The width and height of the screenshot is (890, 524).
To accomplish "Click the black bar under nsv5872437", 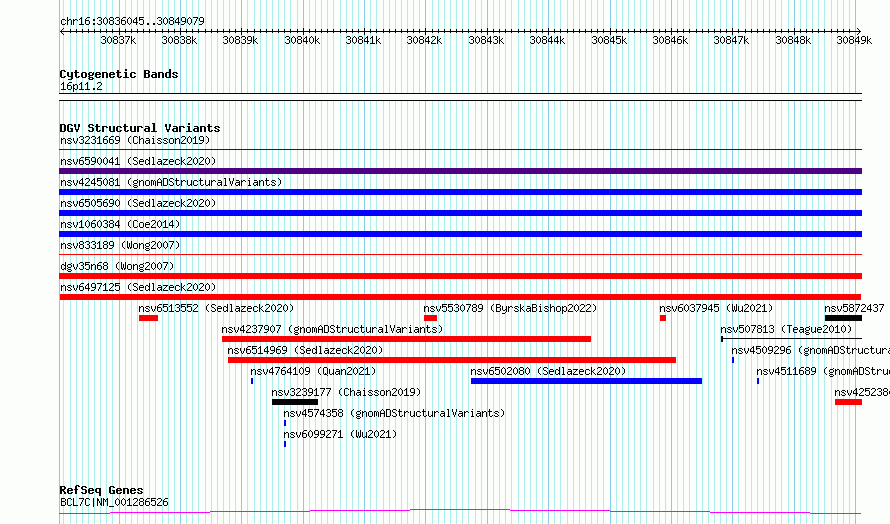I will pyautogui.click(x=843, y=318).
